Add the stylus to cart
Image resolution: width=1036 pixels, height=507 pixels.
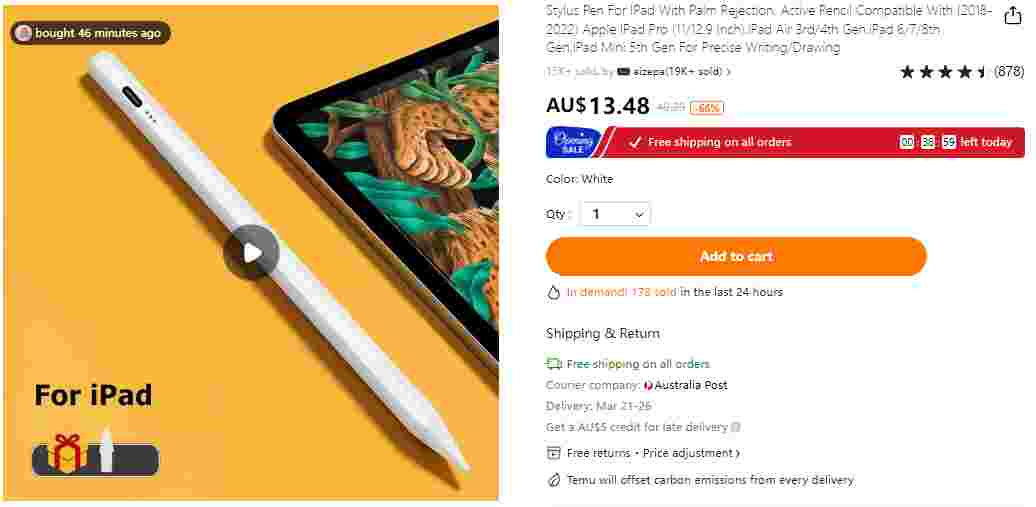click(736, 256)
